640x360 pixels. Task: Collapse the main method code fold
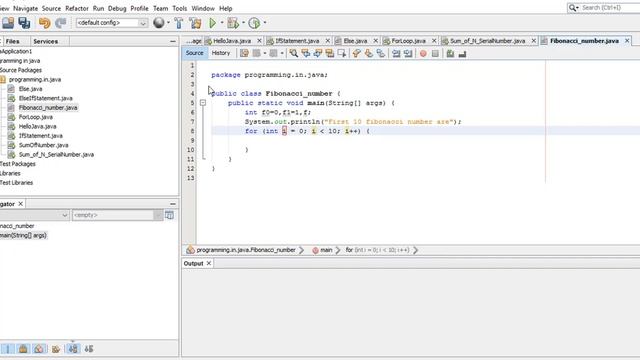[203, 103]
